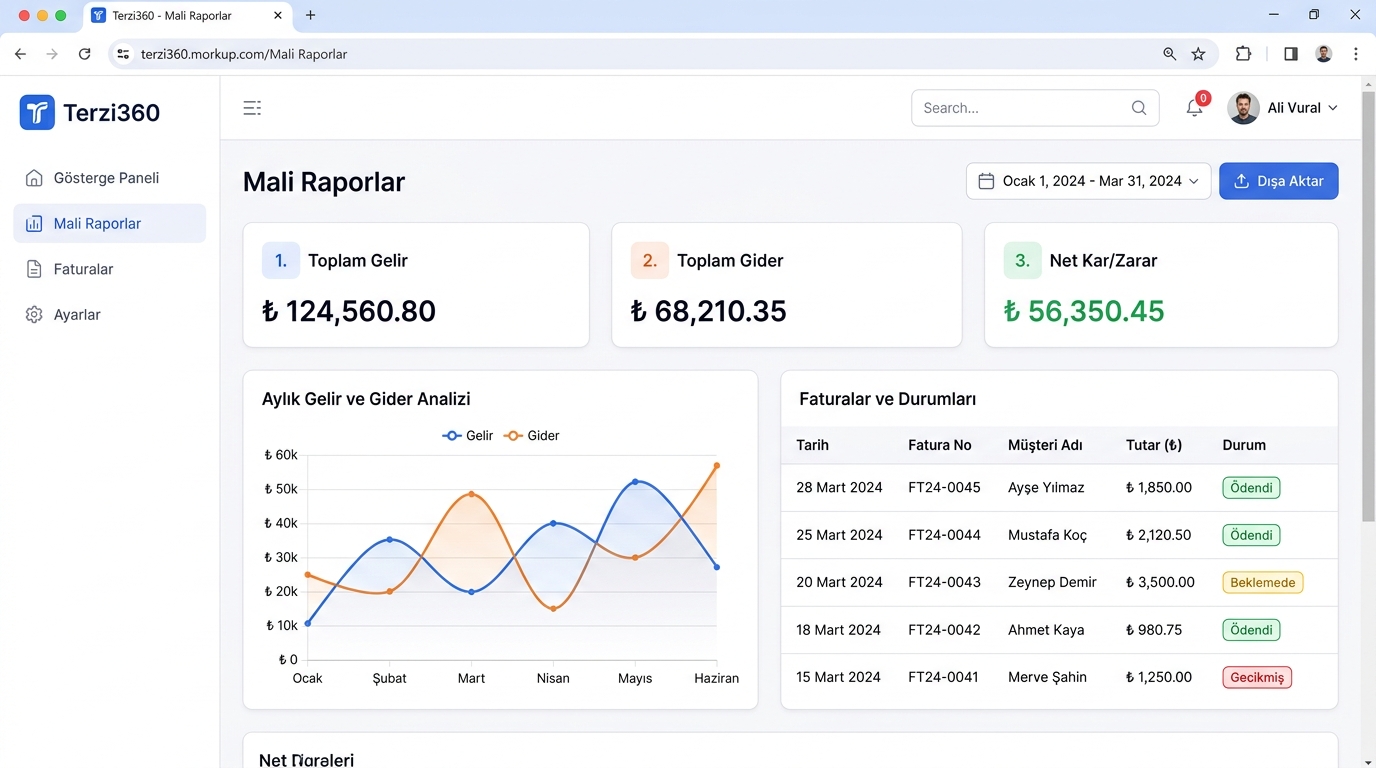Reload the page with the refresh icon
This screenshot has height=768, width=1376.
point(85,54)
